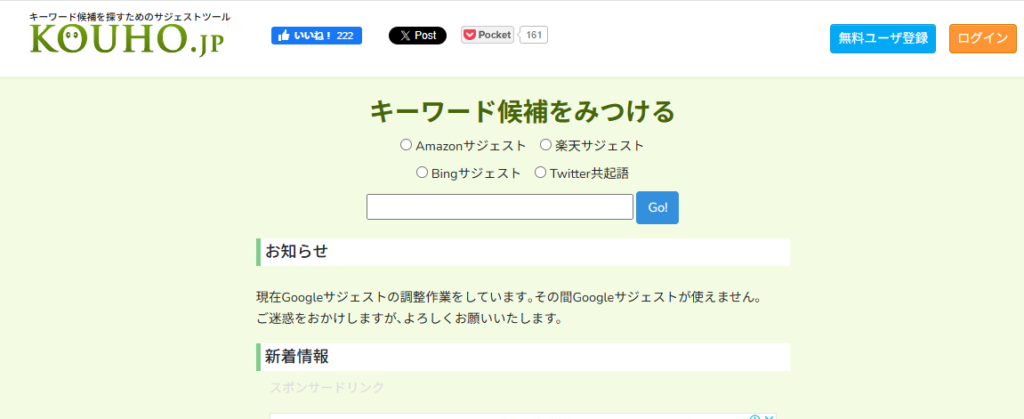View the Pocket count bubble 161
1024x419 pixels.
(x=534, y=35)
